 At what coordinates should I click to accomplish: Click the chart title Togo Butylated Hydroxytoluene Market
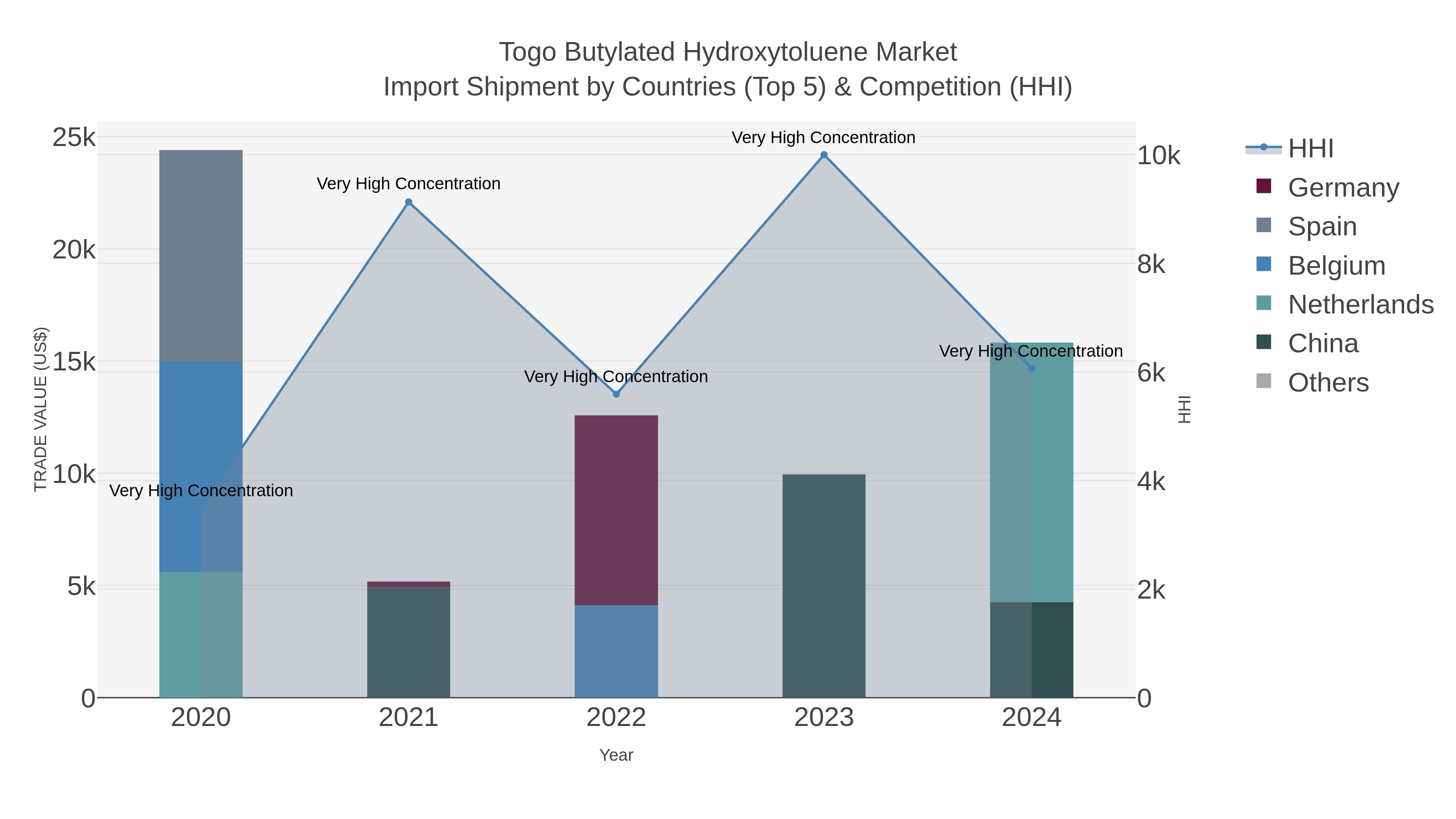pos(728,52)
